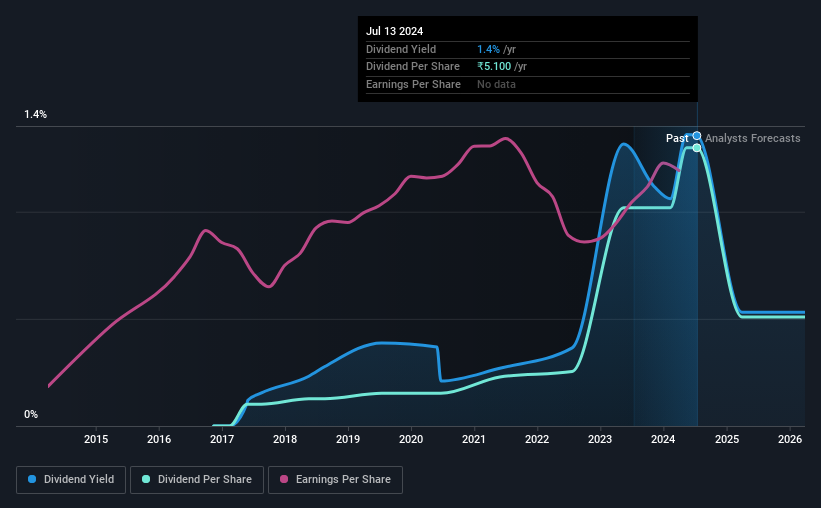Click the teal Dividend Per Share legend dot

click(x=146, y=479)
